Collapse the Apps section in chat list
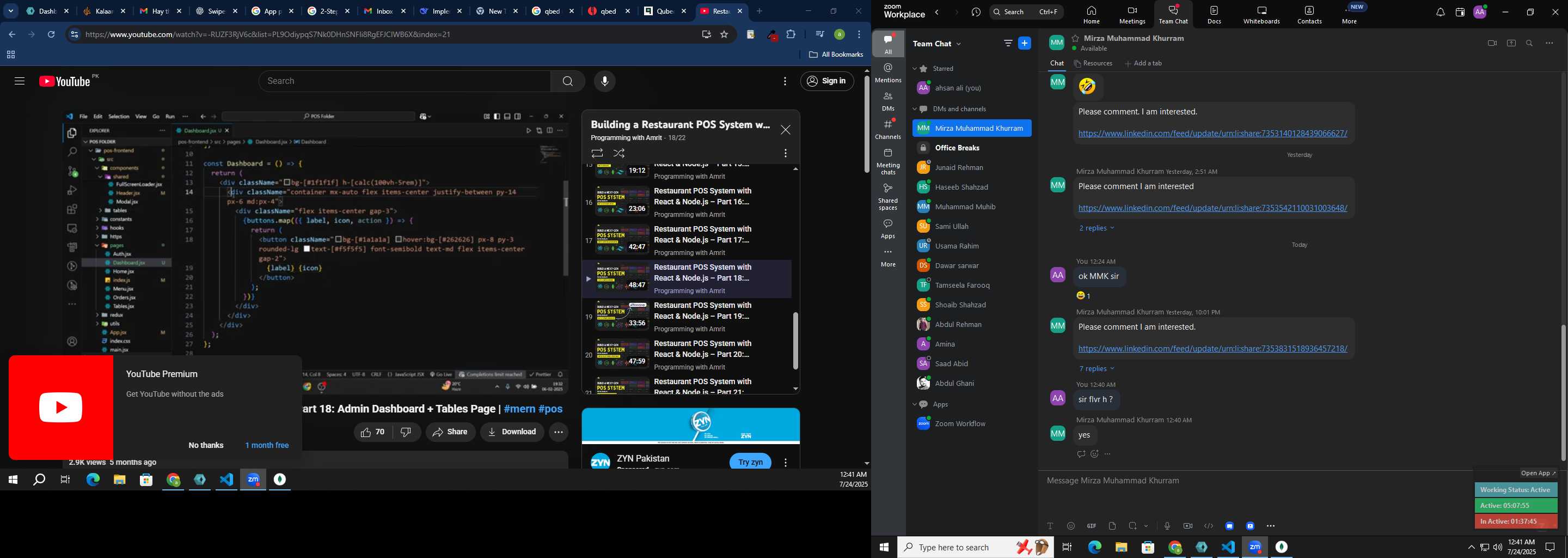 click(x=914, y=404)
